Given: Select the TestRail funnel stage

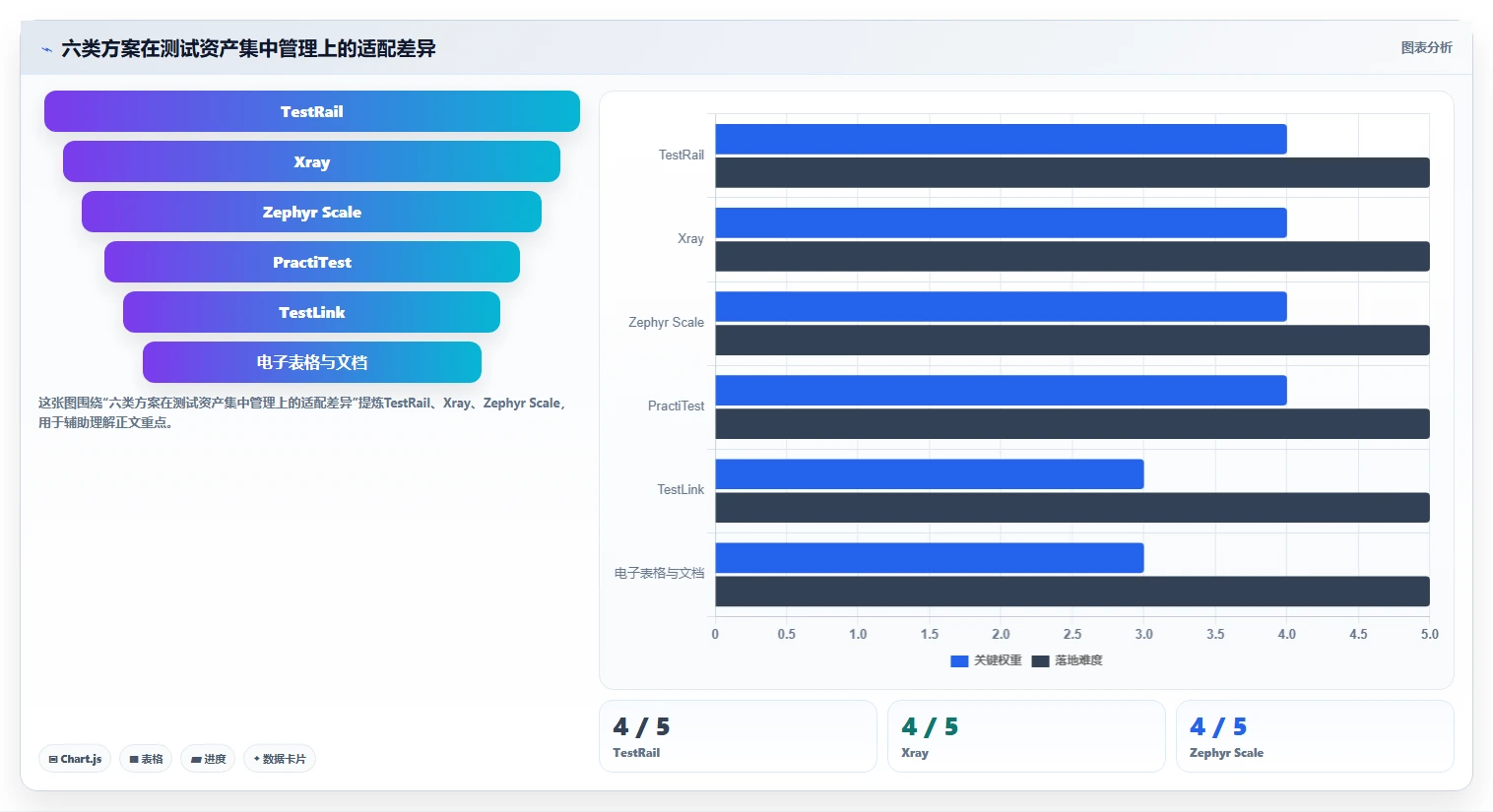Looking at the screenshot, I should pyautogui.click(x=312, y=111).
